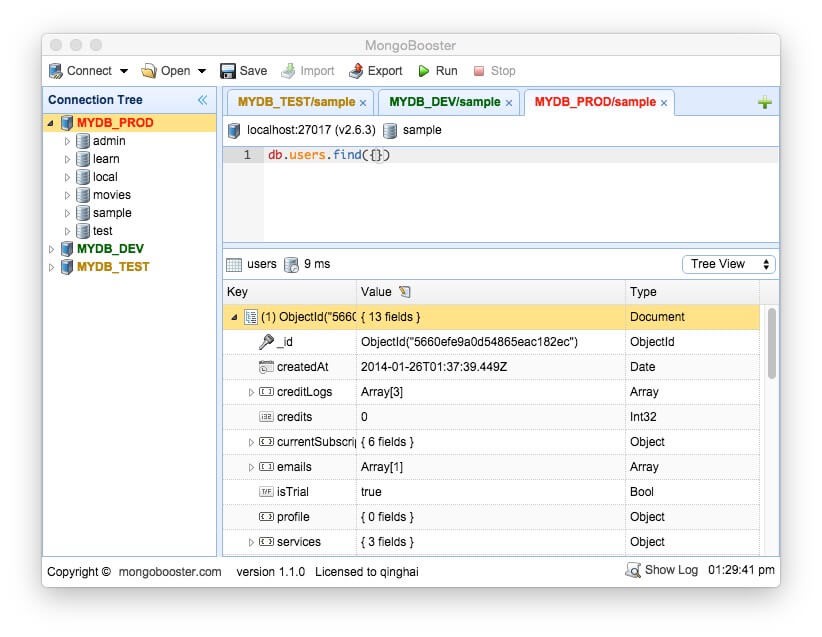The width and height of the screenshot is (822, 637).
Task: Click the Run button label
Action: point(447,71)
